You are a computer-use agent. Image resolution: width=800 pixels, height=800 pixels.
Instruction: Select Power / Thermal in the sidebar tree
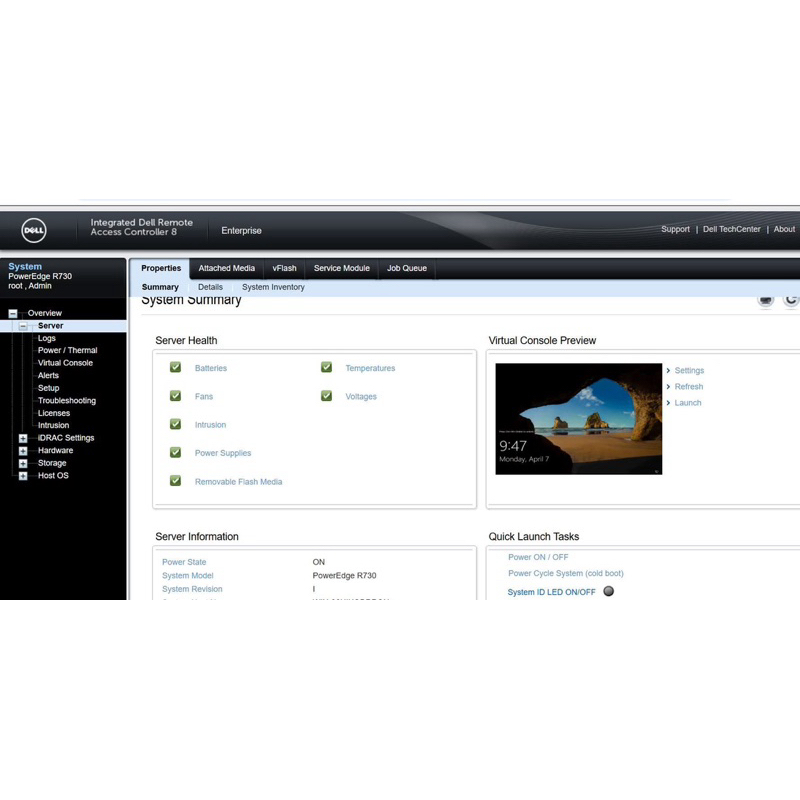[67, 351]
